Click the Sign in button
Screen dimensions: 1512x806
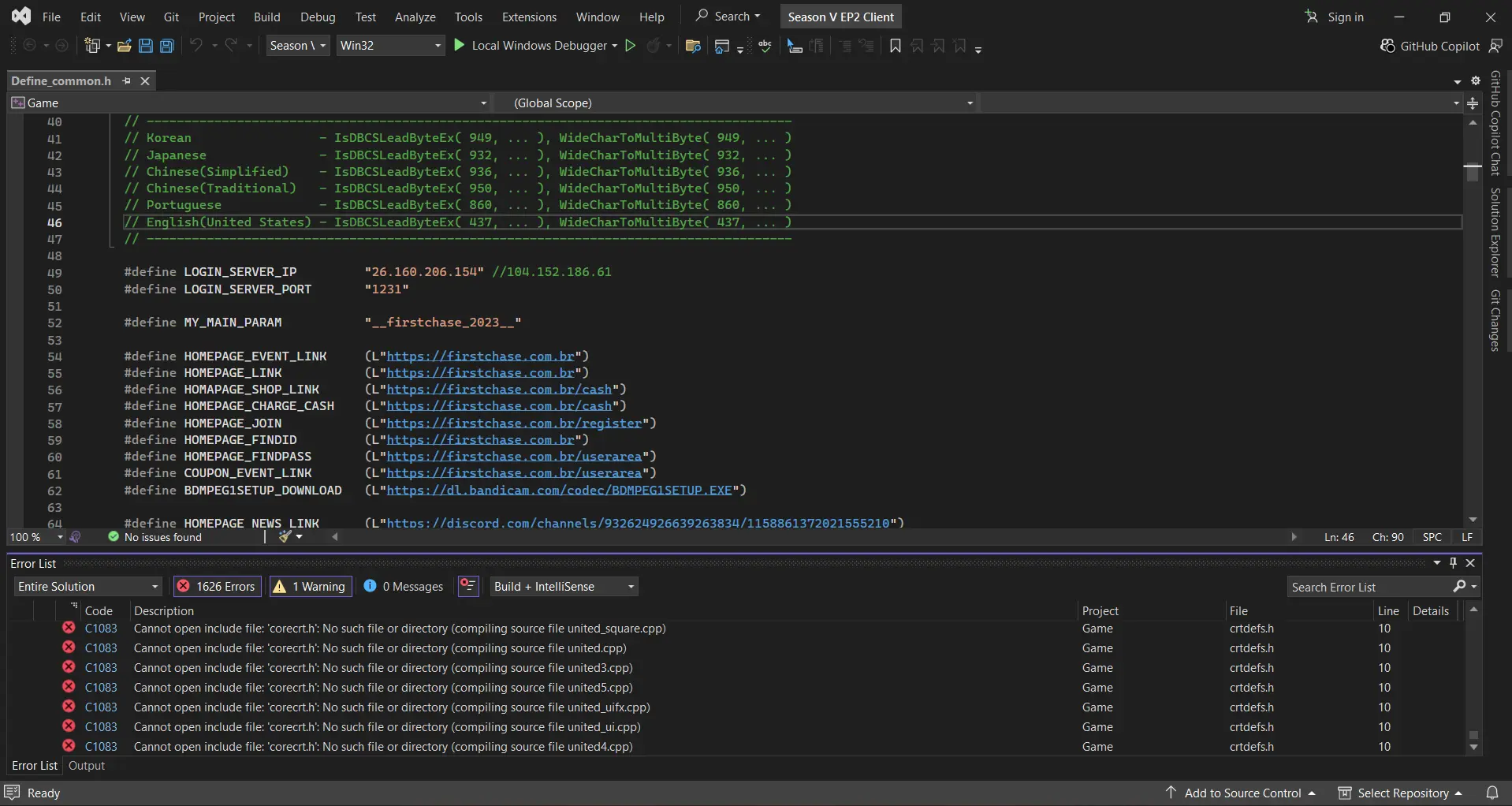(x=1334, y=17)
